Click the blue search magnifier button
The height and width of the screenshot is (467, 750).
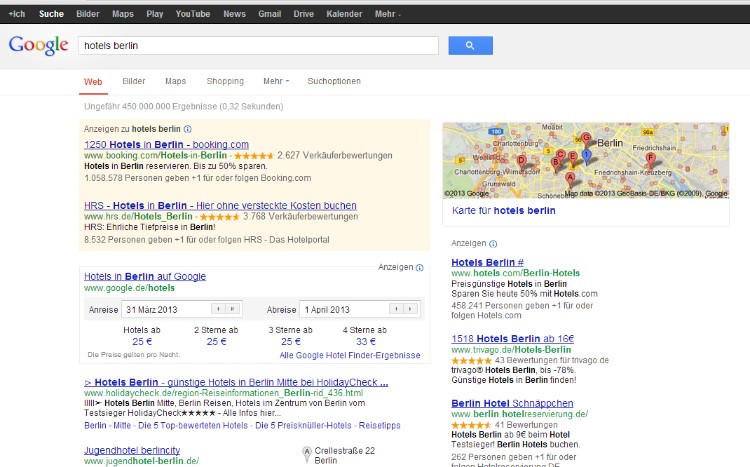pyautogui.click(x=470, y=45)
